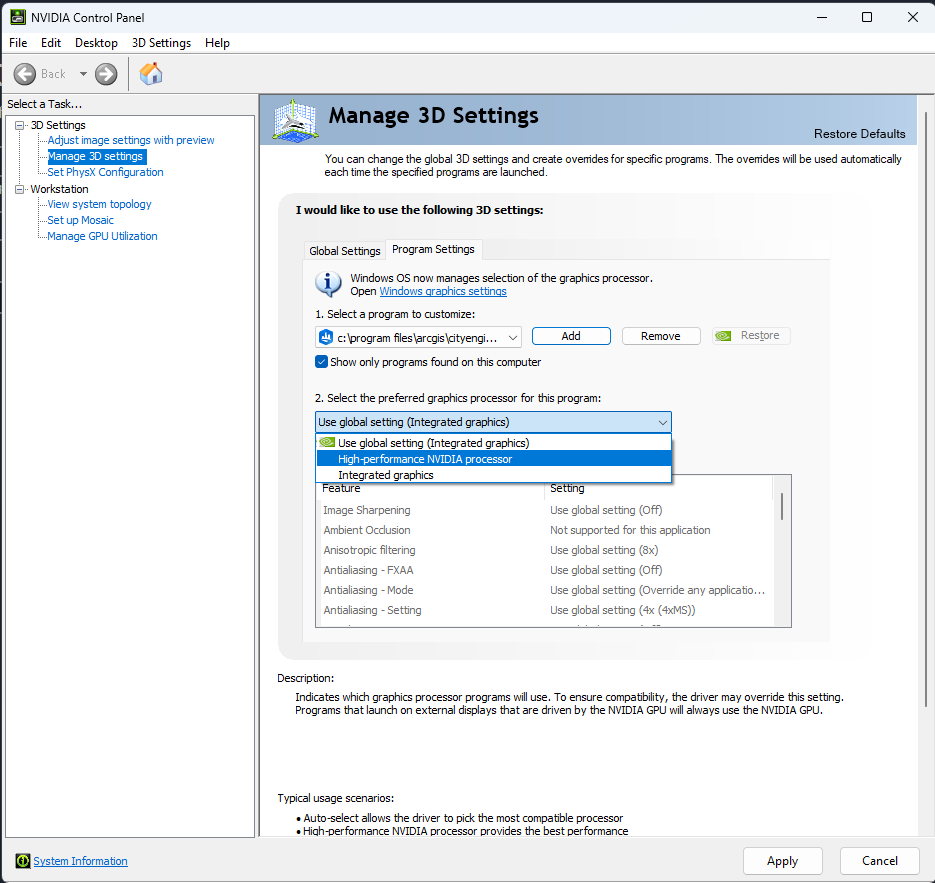Click the System Information icon
This screenshot has height=883, width=935.
tap(23, 860)
